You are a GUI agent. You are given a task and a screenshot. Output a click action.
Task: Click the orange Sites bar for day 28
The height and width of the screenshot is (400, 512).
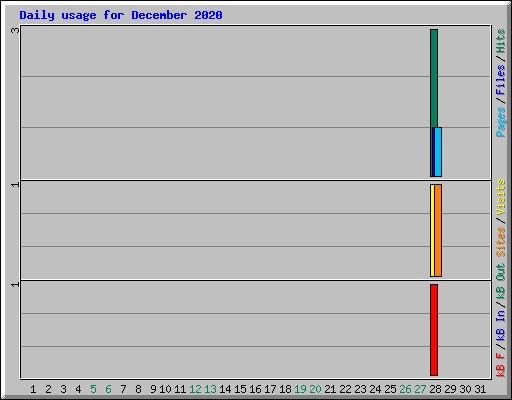click(438, 230)
